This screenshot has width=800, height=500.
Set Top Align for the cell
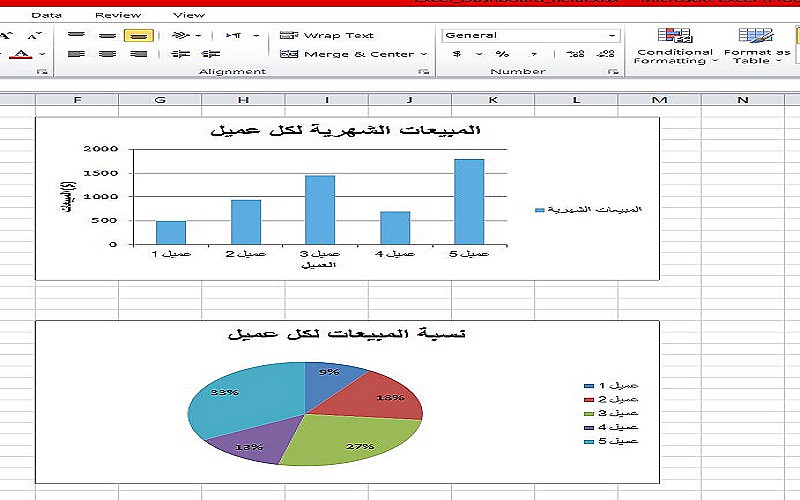click(x=76, y=35)
